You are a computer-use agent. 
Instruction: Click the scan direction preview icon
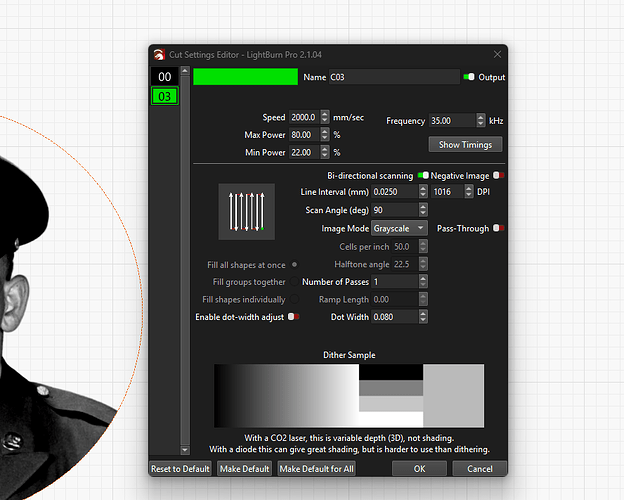tap(246, 211)
